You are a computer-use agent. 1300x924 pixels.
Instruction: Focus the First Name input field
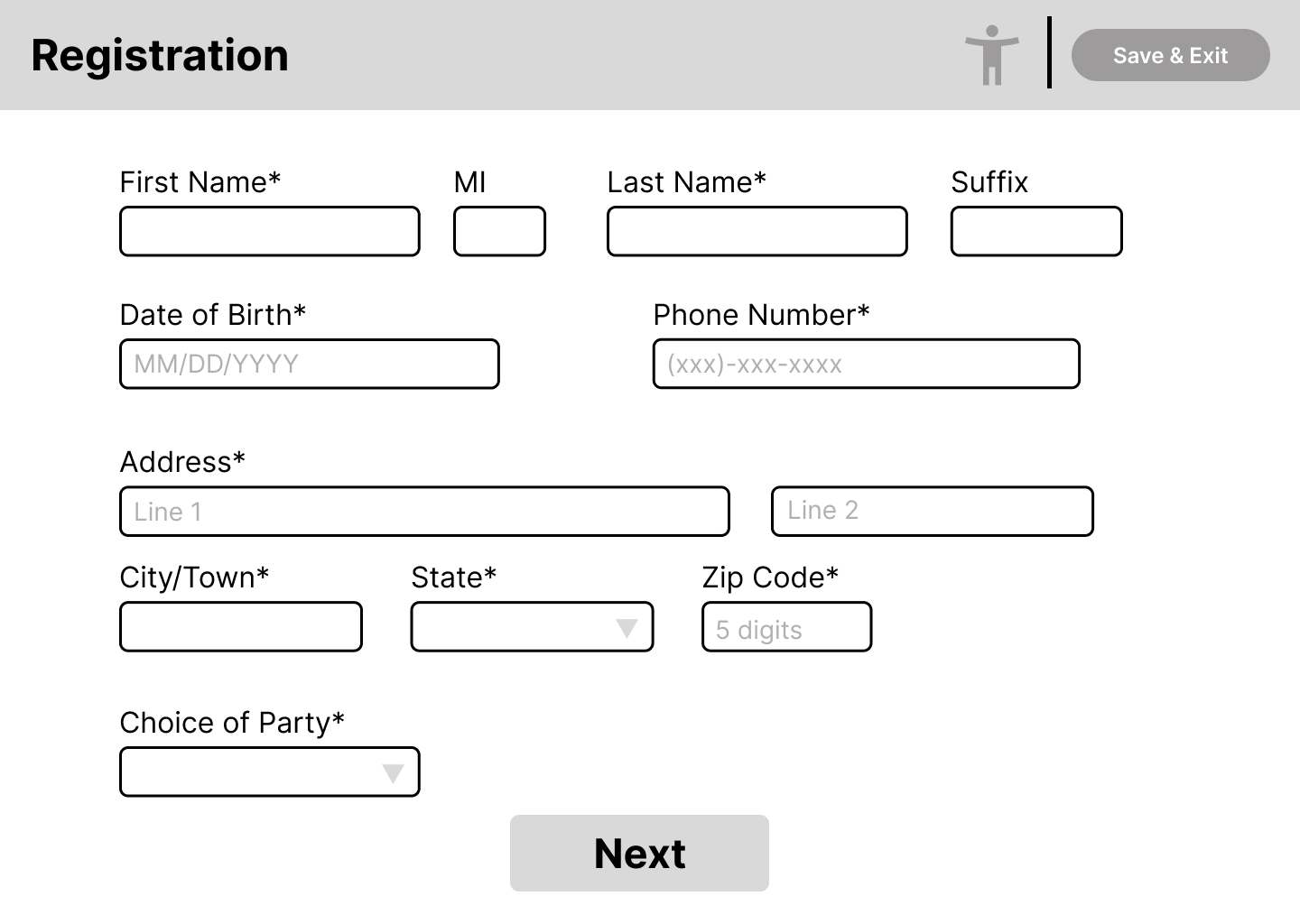(270, 232)
